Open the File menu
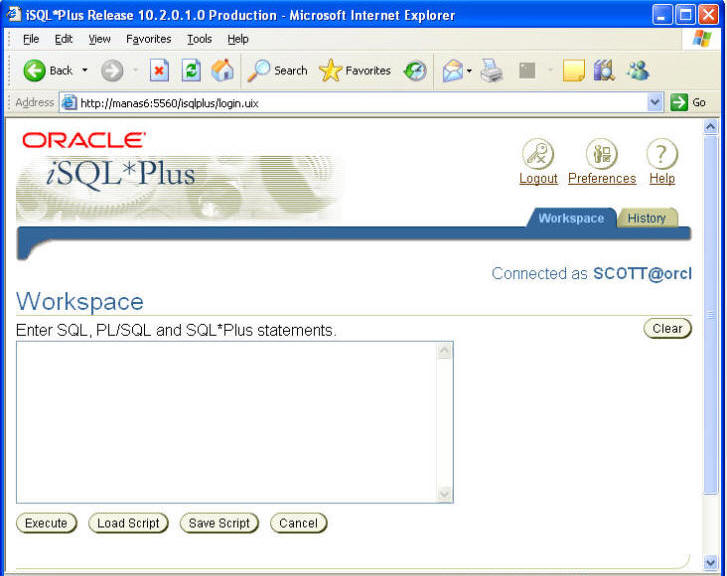The image size is (727, 576). (x=31, y=39)
